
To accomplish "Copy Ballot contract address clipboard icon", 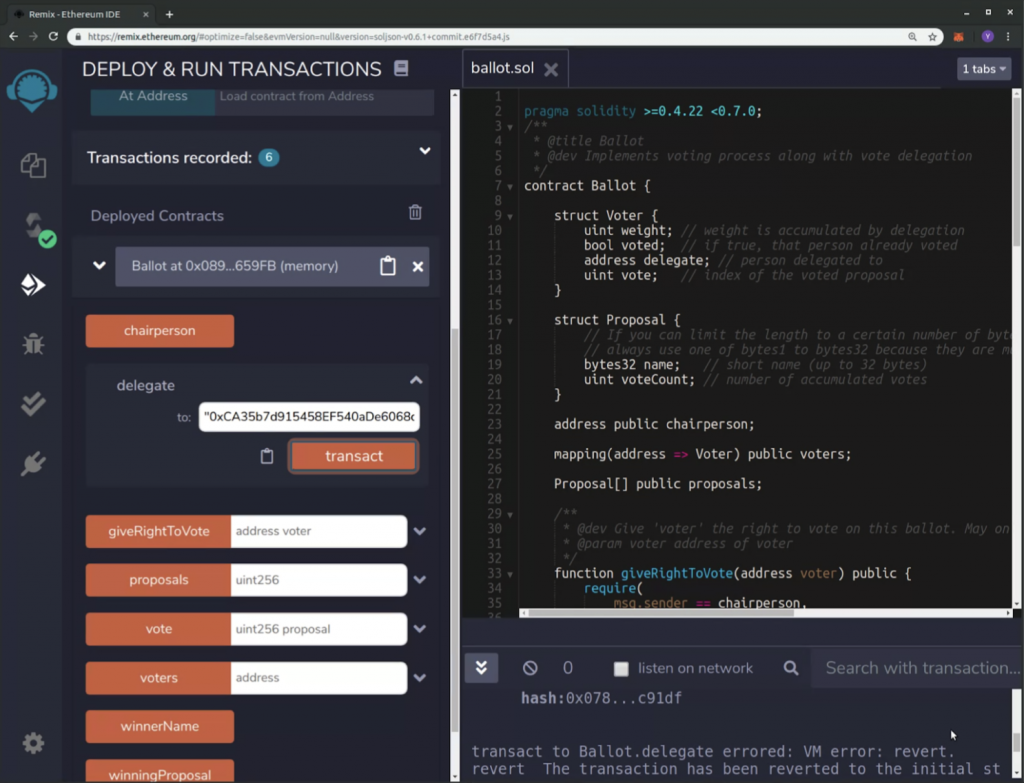I will [388, 266].
